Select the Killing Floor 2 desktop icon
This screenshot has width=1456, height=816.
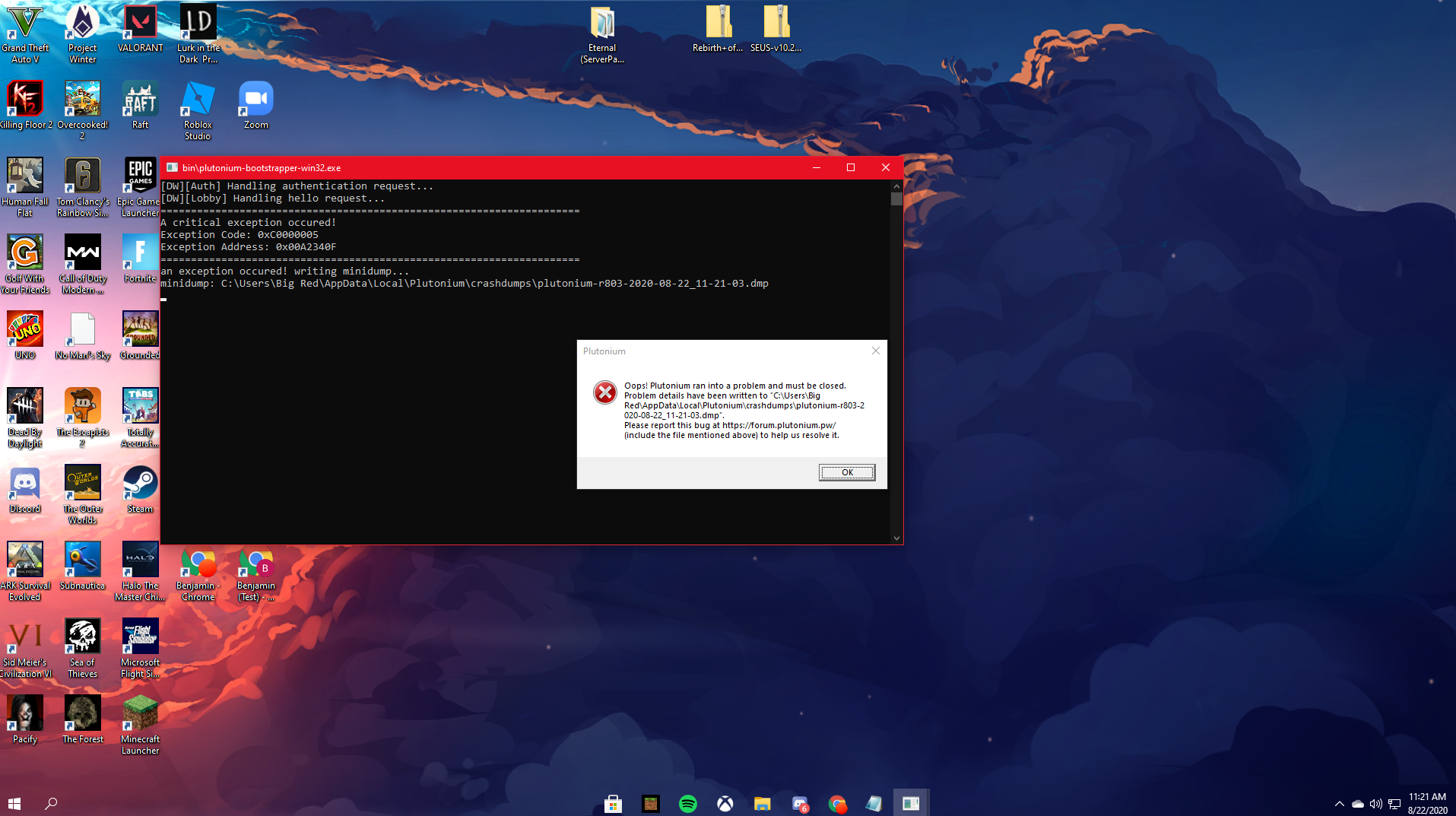tap(25, 104)
